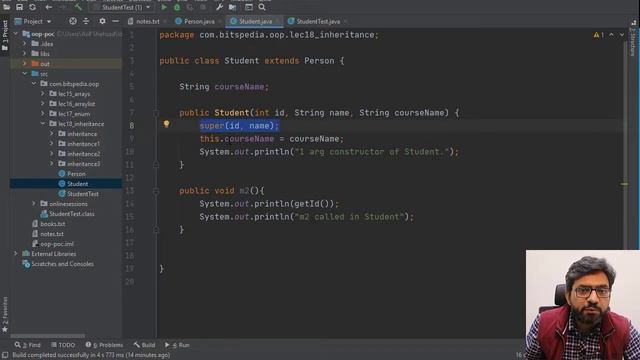Click the warning indicator in editor corner
640x360 pixels.
point(598,35)
